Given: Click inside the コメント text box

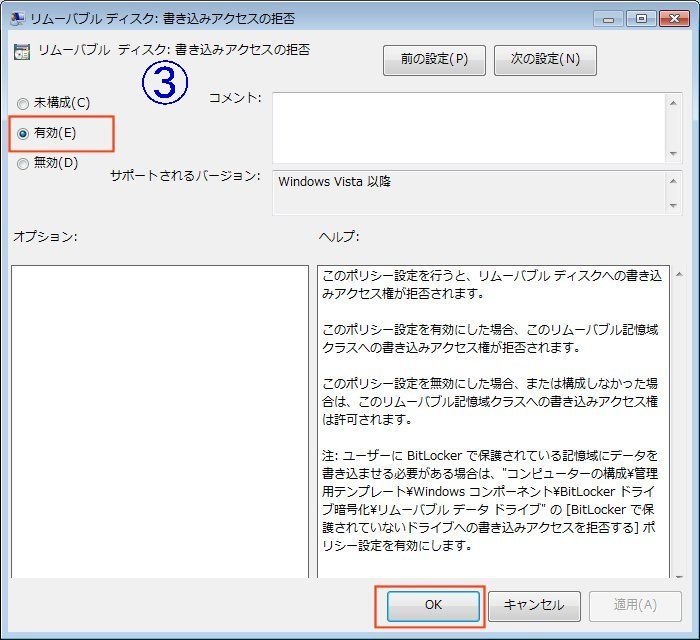Looking at the screenshot, I should click(469, 128).
